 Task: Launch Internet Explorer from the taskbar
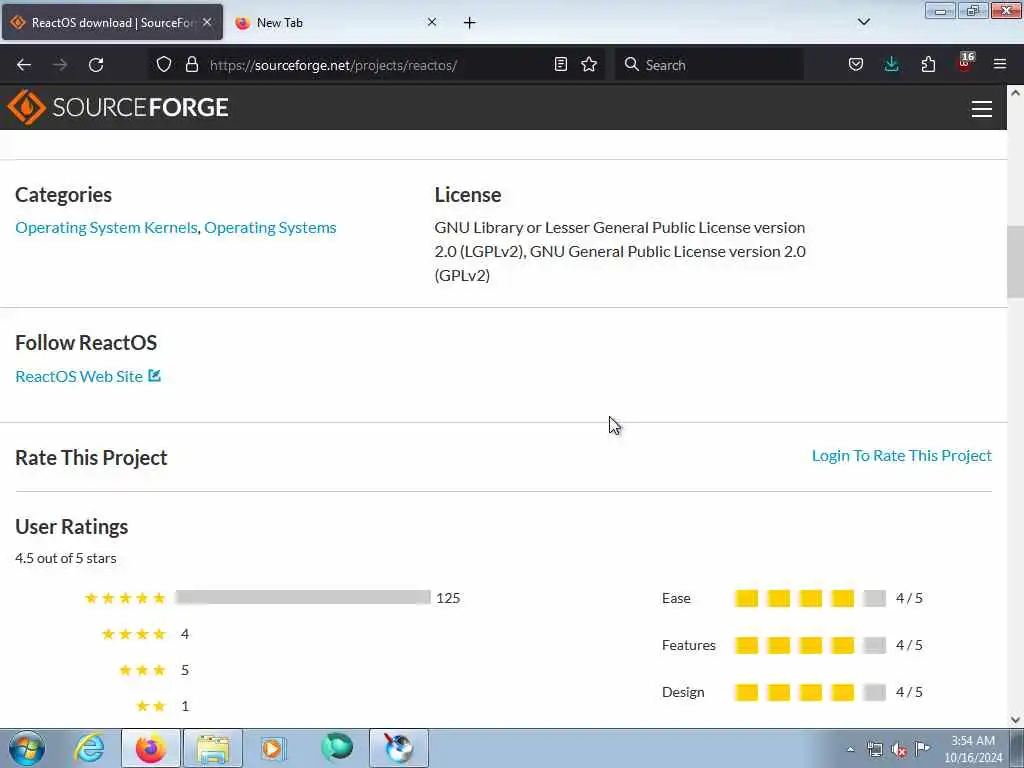pos(89,748)
